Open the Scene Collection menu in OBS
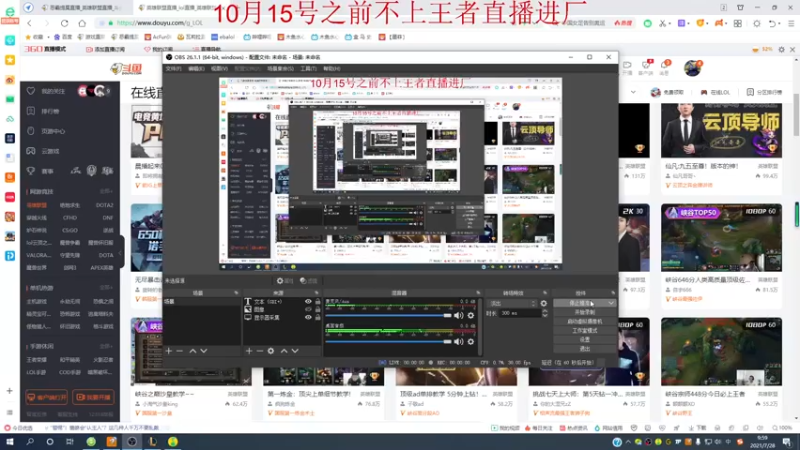The width and height of the screenshot is (800, 450). (280, 68)
